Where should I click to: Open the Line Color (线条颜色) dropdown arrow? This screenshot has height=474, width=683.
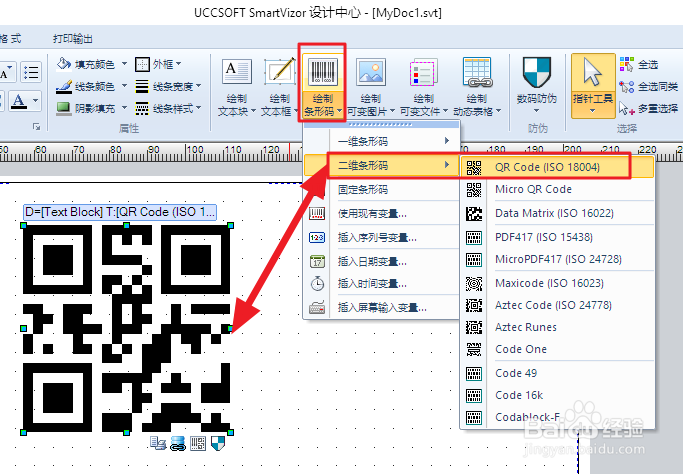tap(124, 86)
